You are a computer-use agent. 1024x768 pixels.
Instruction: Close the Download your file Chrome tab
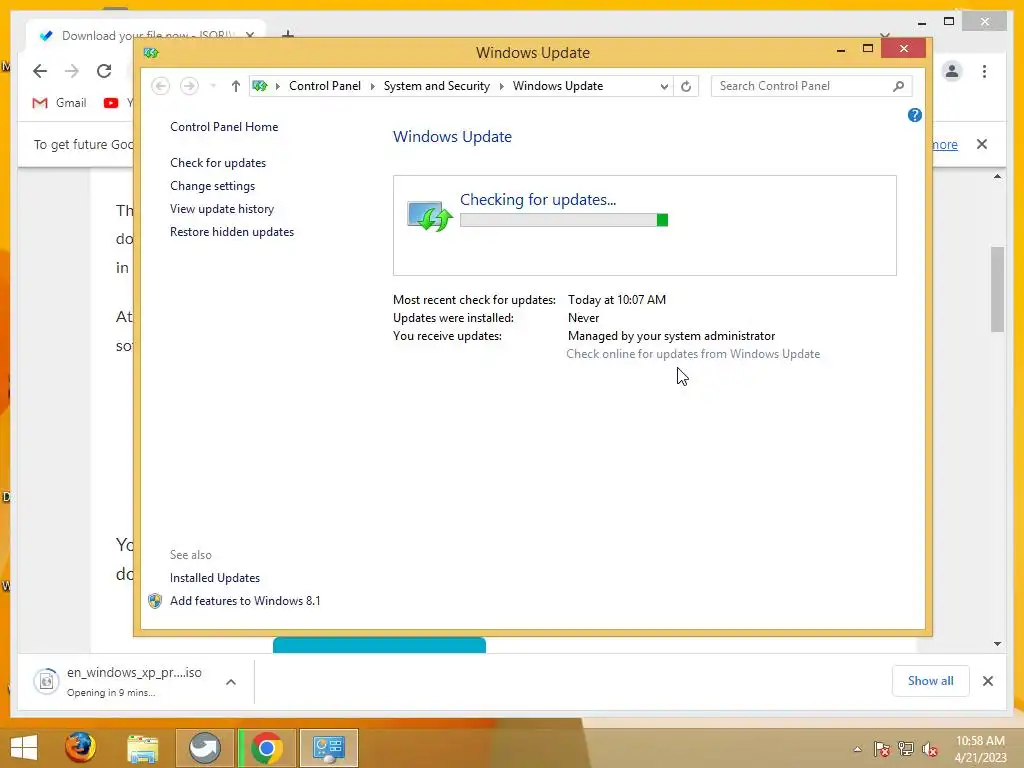click(249, 35)
